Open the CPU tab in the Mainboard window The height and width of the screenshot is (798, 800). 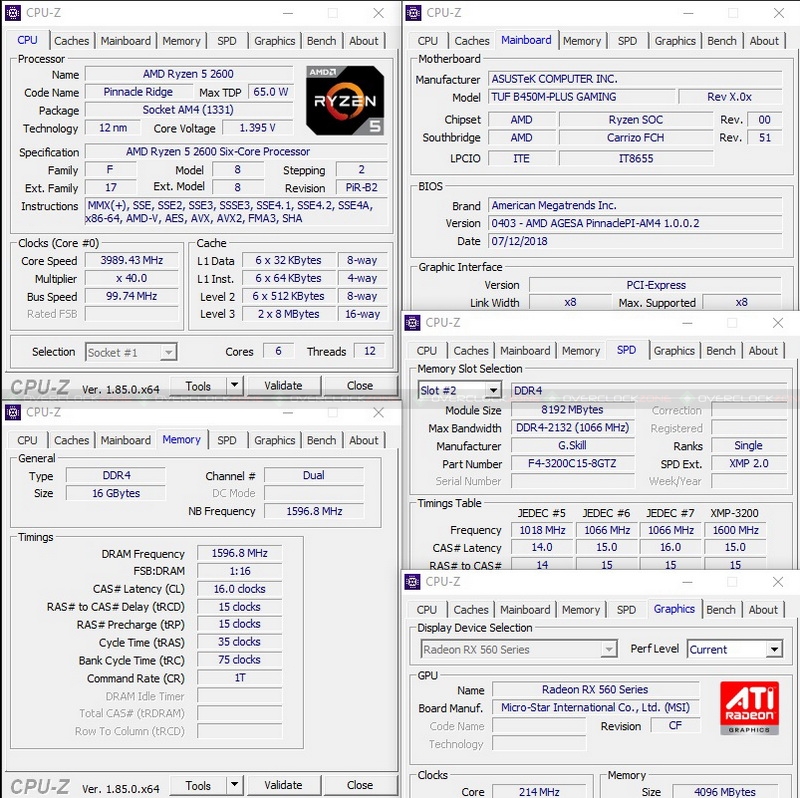428,41
